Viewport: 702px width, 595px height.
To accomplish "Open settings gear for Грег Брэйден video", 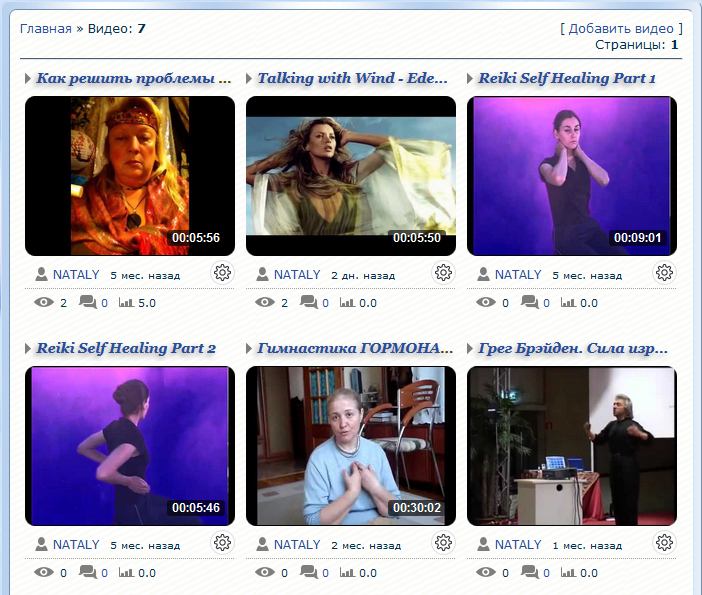I will [664, 543].
